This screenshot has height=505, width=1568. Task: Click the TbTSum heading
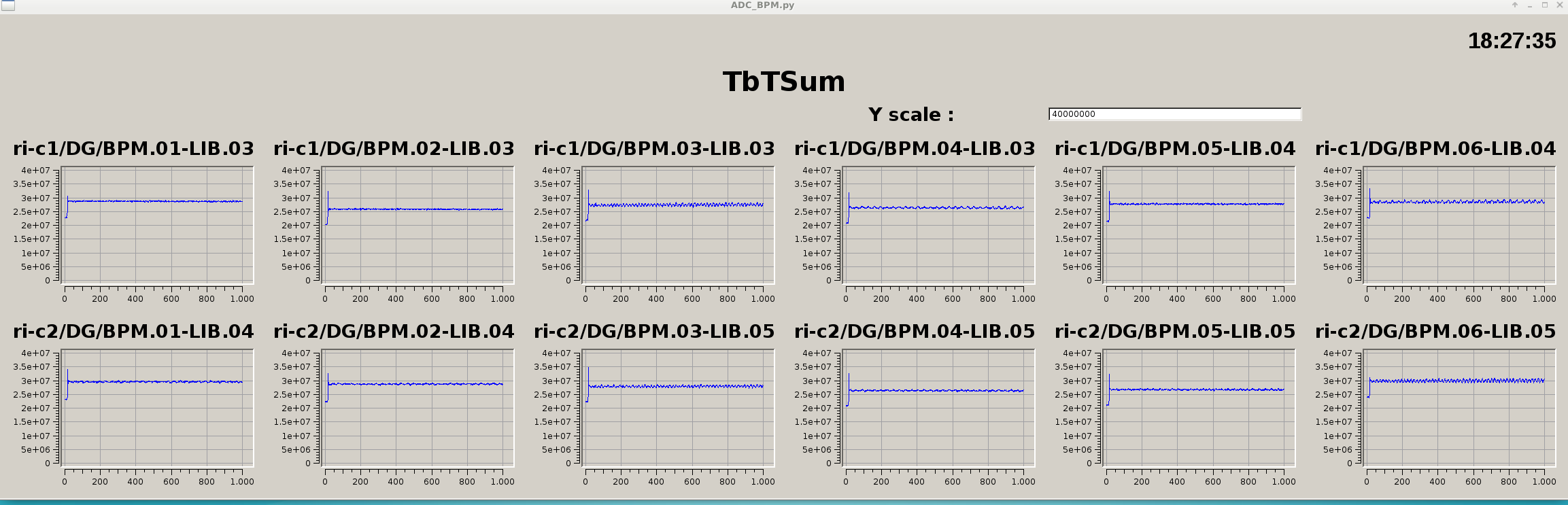coord(783,82)
